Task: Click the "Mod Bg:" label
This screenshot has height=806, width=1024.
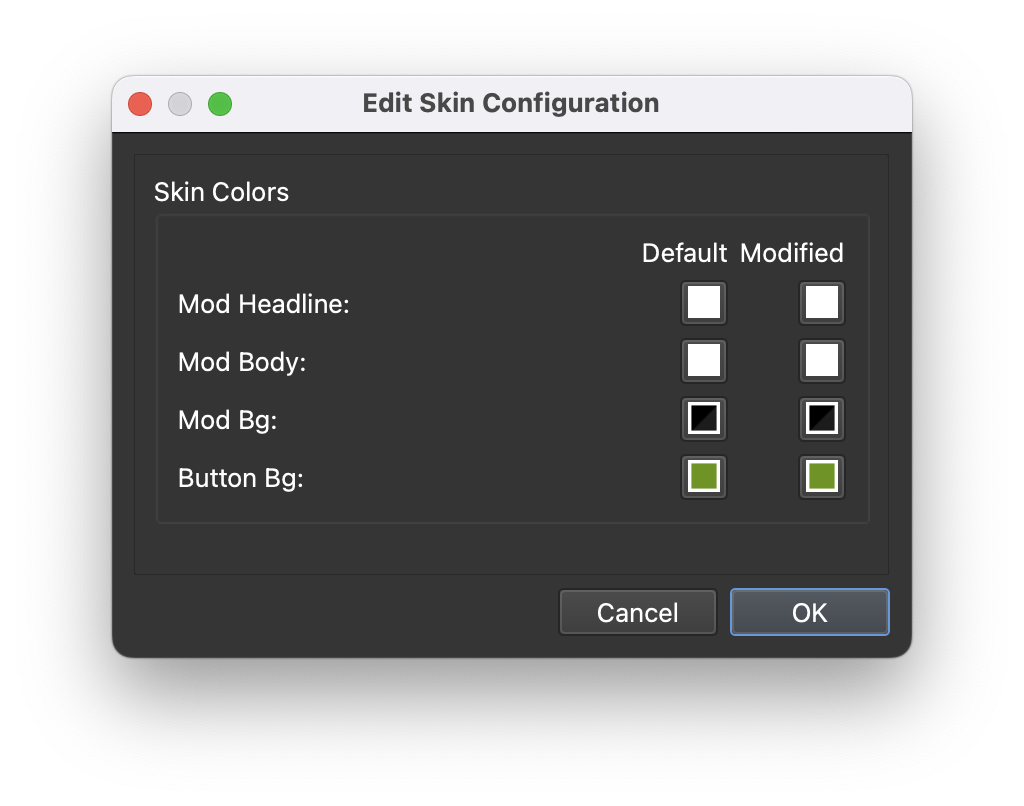Action: pos(227,420)
